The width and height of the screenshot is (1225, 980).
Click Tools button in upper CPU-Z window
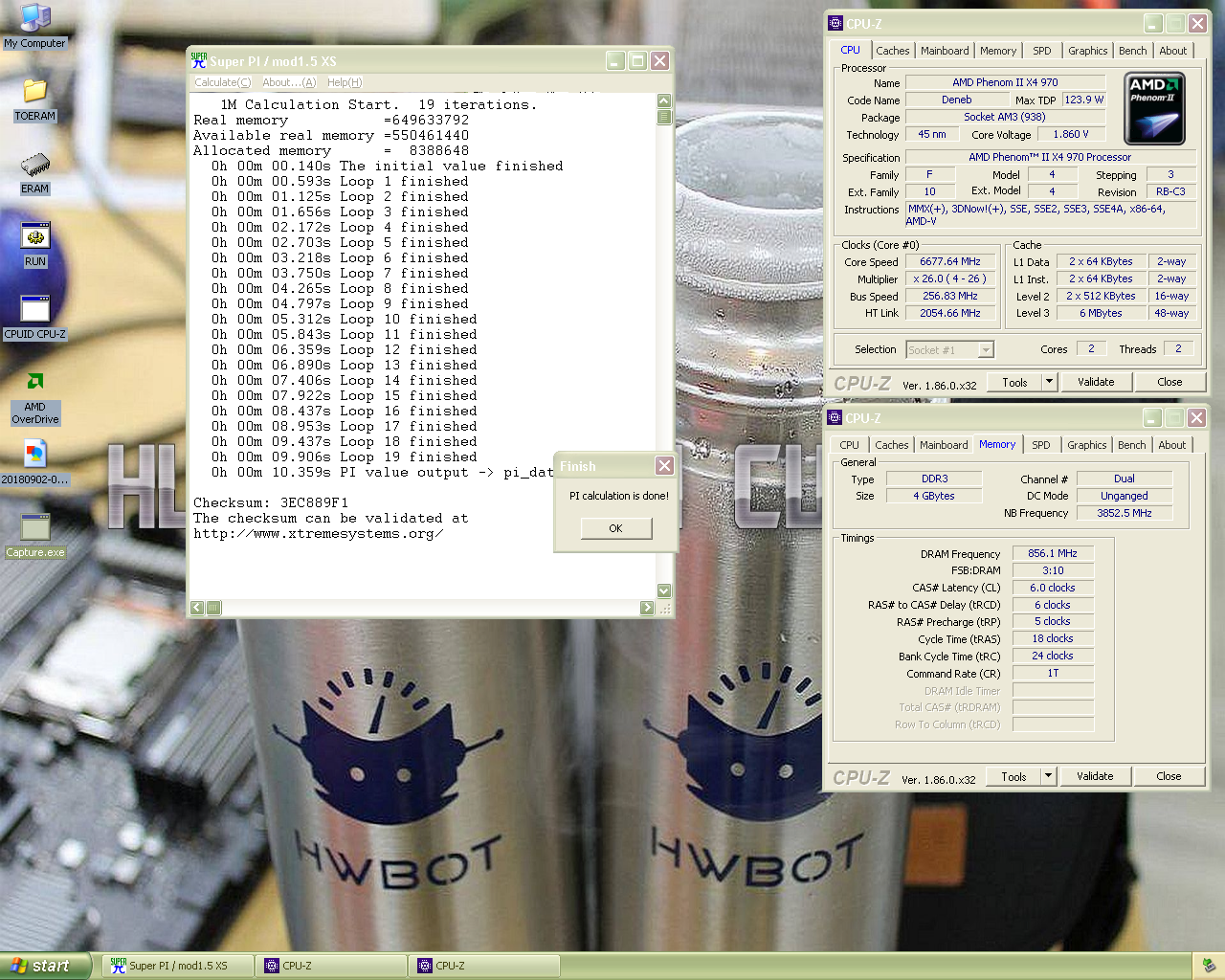1015,382
